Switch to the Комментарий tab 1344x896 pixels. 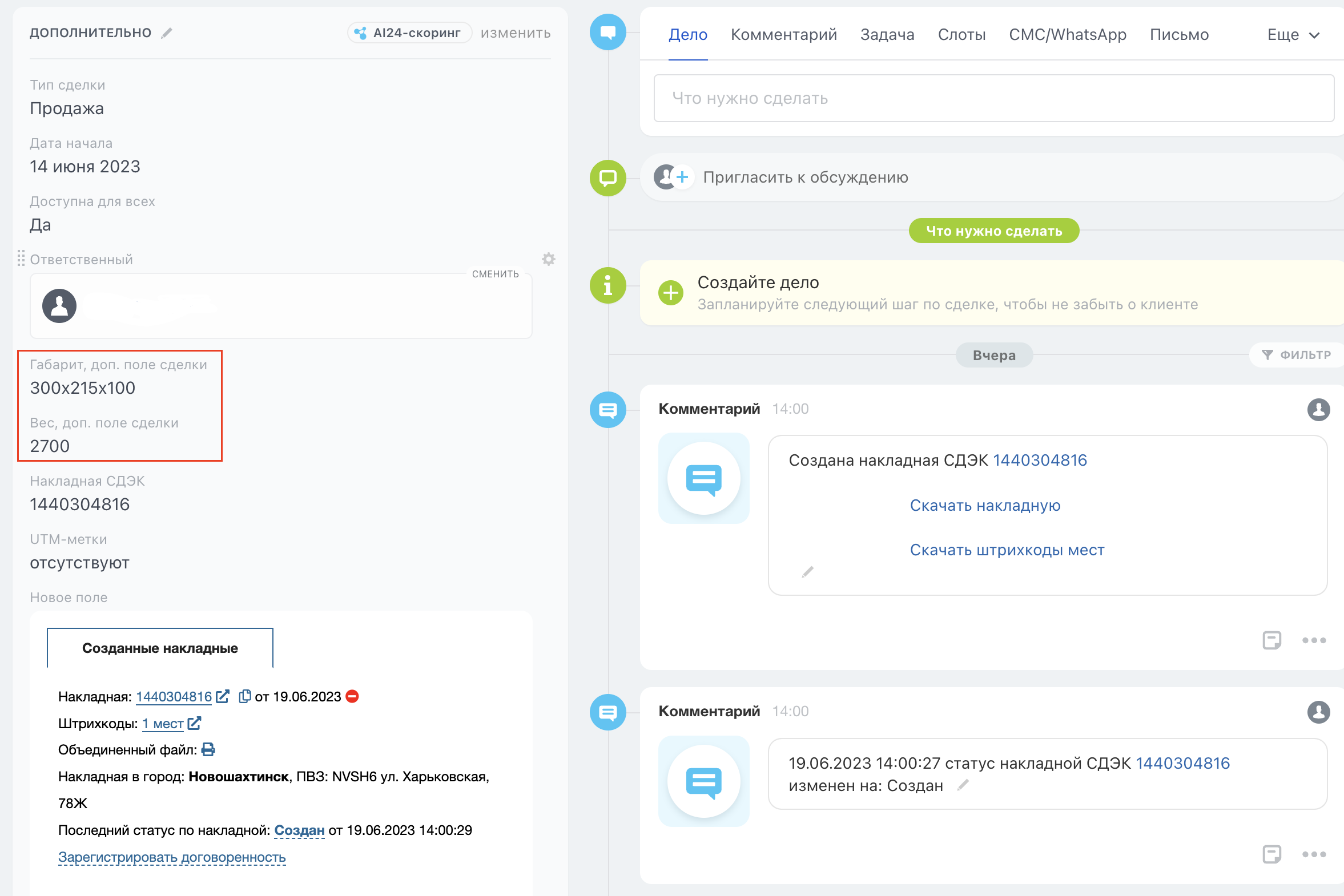coord(783,35)
